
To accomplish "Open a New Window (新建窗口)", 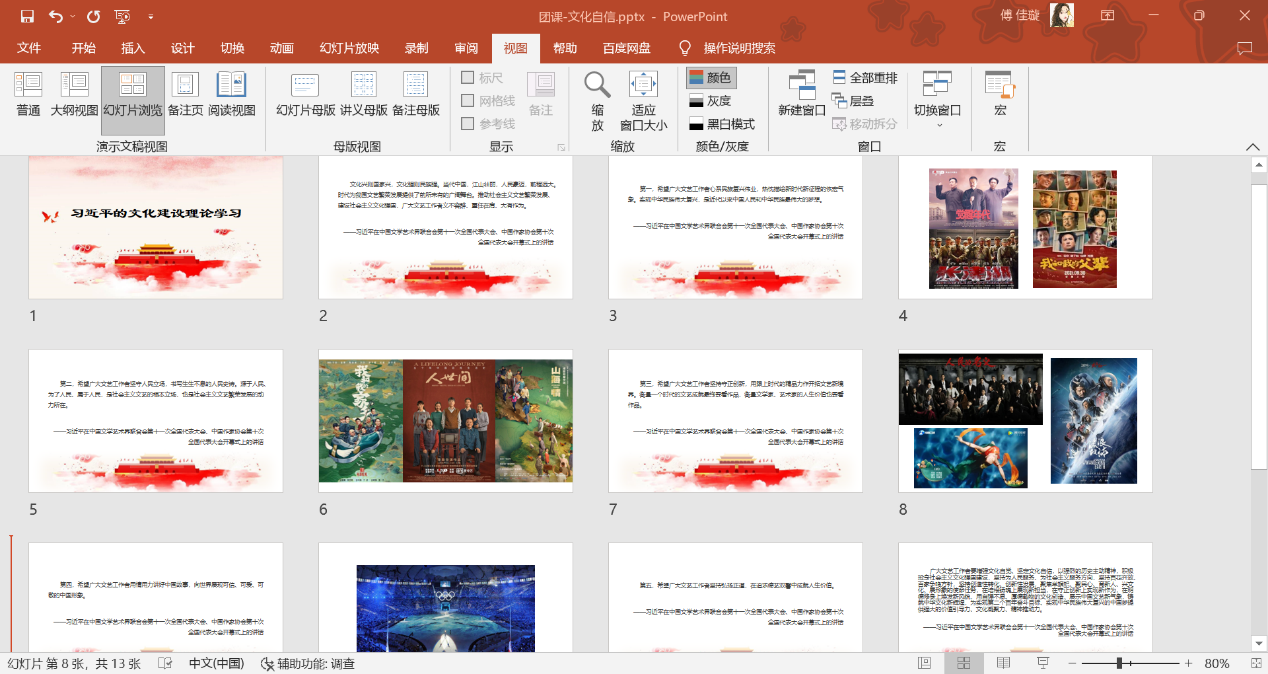I will point(802,95).
